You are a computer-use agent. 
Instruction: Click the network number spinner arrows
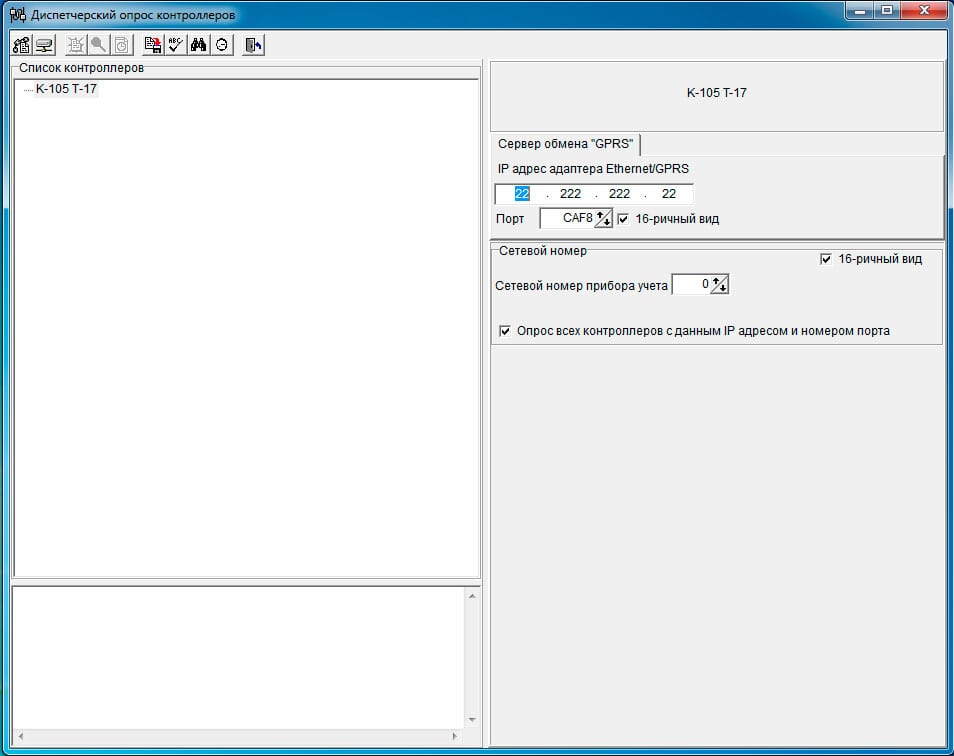click(x=720, y=285)
